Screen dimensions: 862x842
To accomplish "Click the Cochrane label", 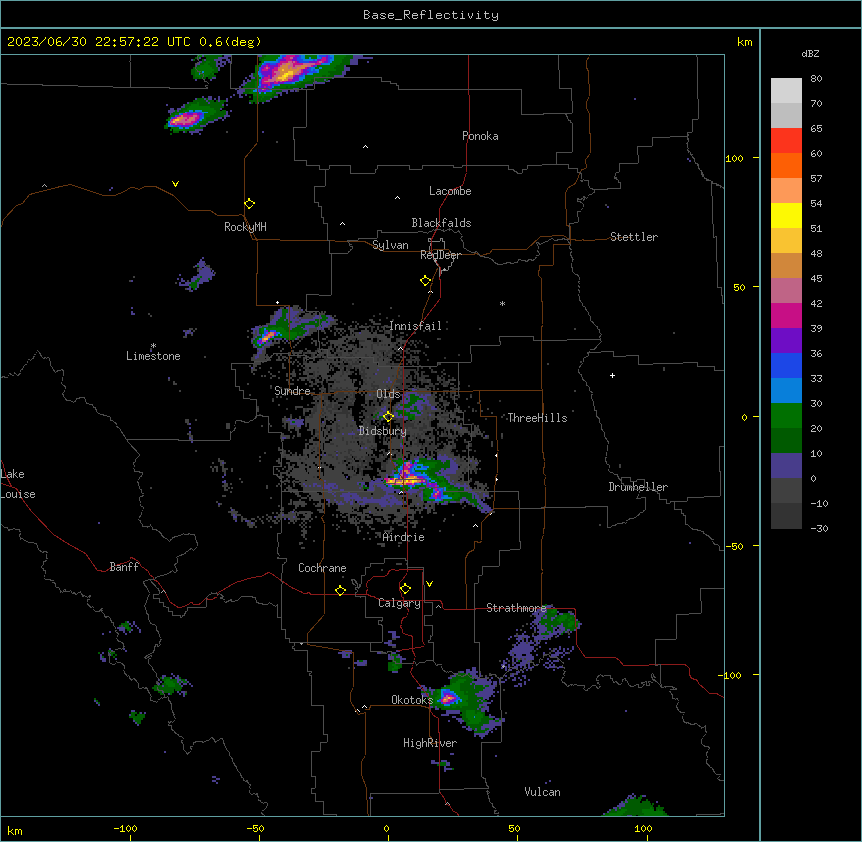I will click(322, 568).
